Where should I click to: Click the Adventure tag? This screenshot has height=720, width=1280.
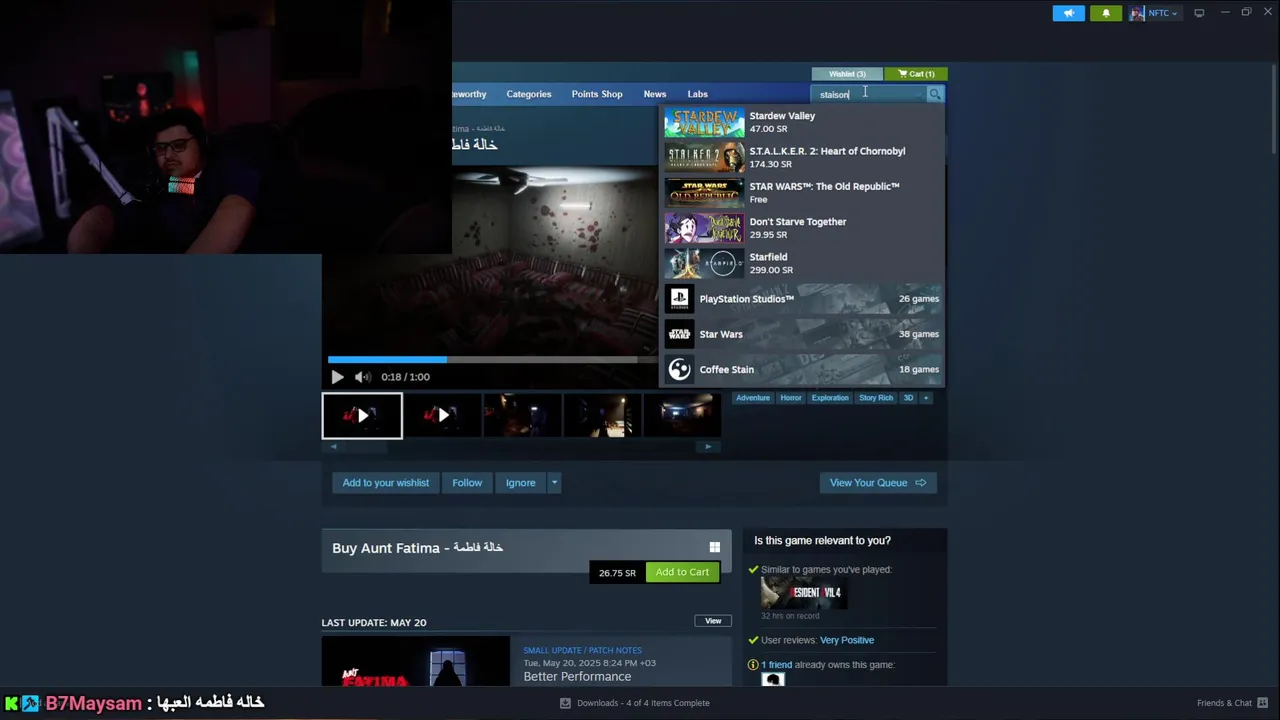[x=753, y=398]
